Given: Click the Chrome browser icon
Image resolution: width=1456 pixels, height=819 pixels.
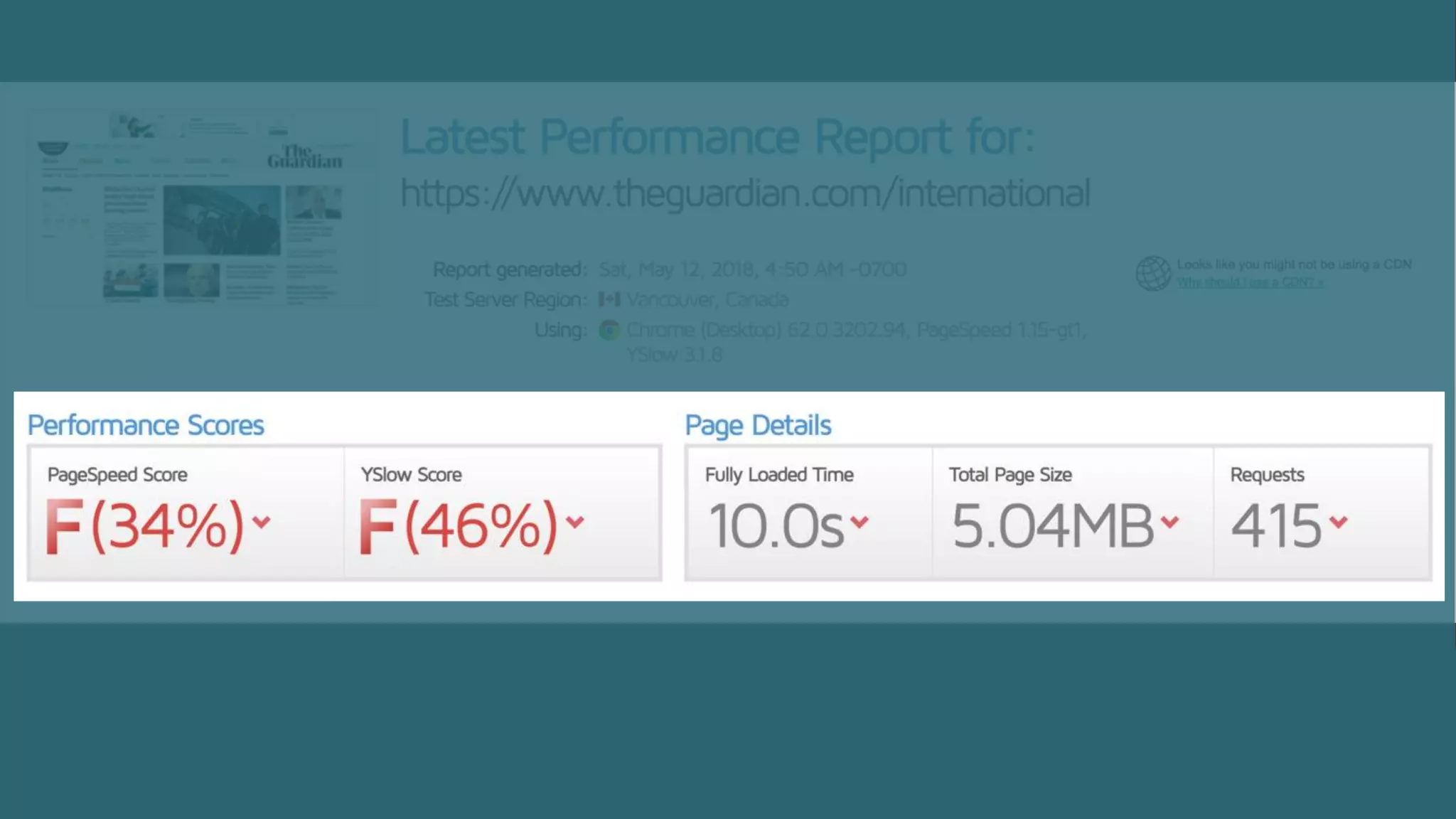Looking at the screenshot, I should coord(609,330).
